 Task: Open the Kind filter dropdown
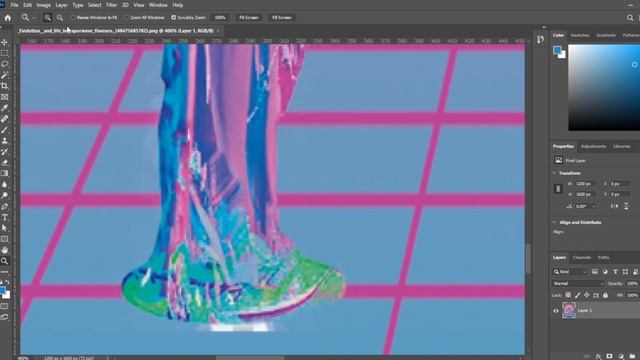click(x=570, y=272)
